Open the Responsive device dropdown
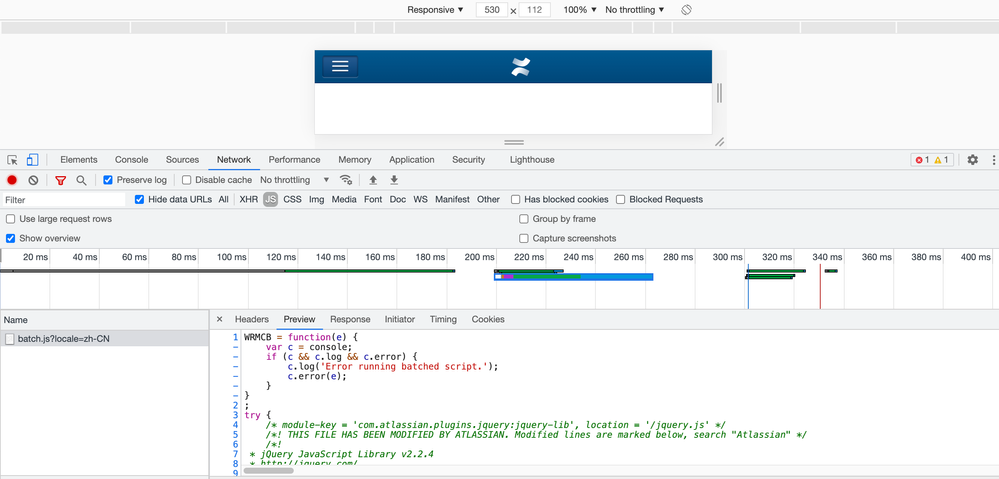This screenshot has width=999, height=479. coord(435,10)
